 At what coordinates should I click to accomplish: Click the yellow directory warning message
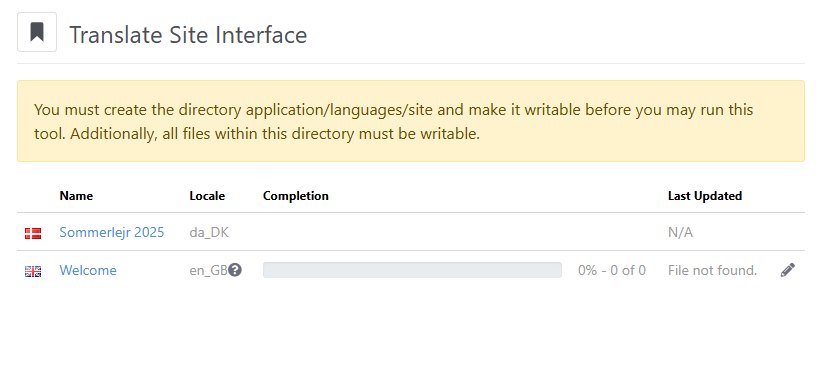[411, 121]
